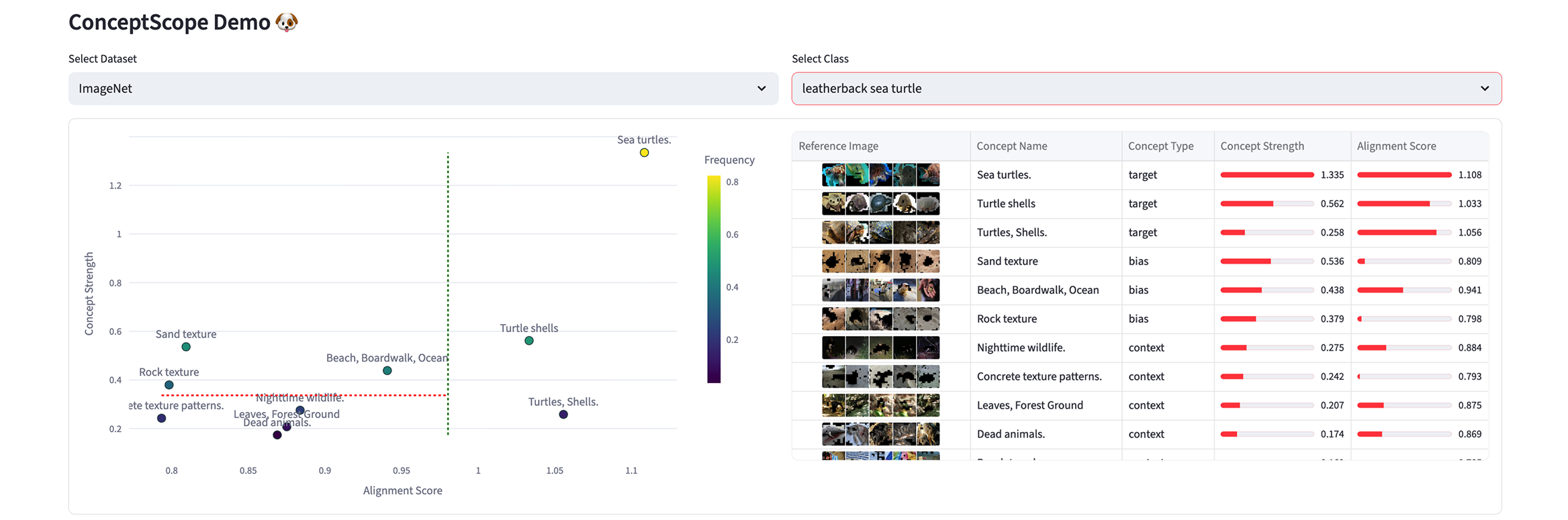Select the 'Sea turtles.' concept name cell
The height and width of the screenshot is (520, 1568).
pyautogui.click(x=1046, y=175)
